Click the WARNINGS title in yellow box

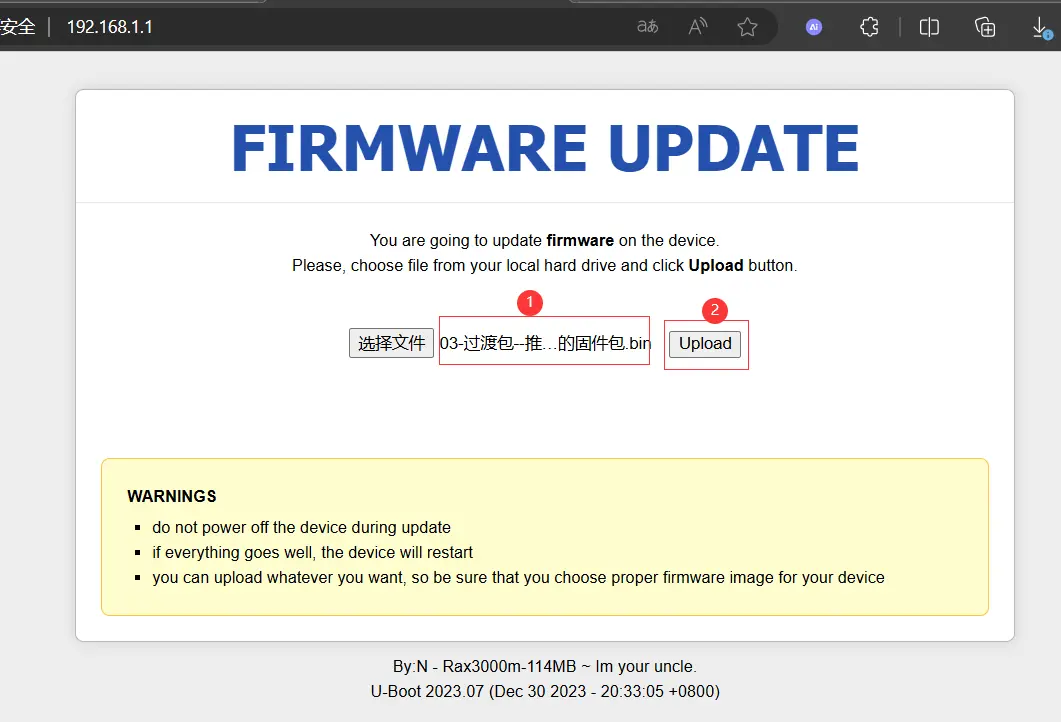point(172,496)
